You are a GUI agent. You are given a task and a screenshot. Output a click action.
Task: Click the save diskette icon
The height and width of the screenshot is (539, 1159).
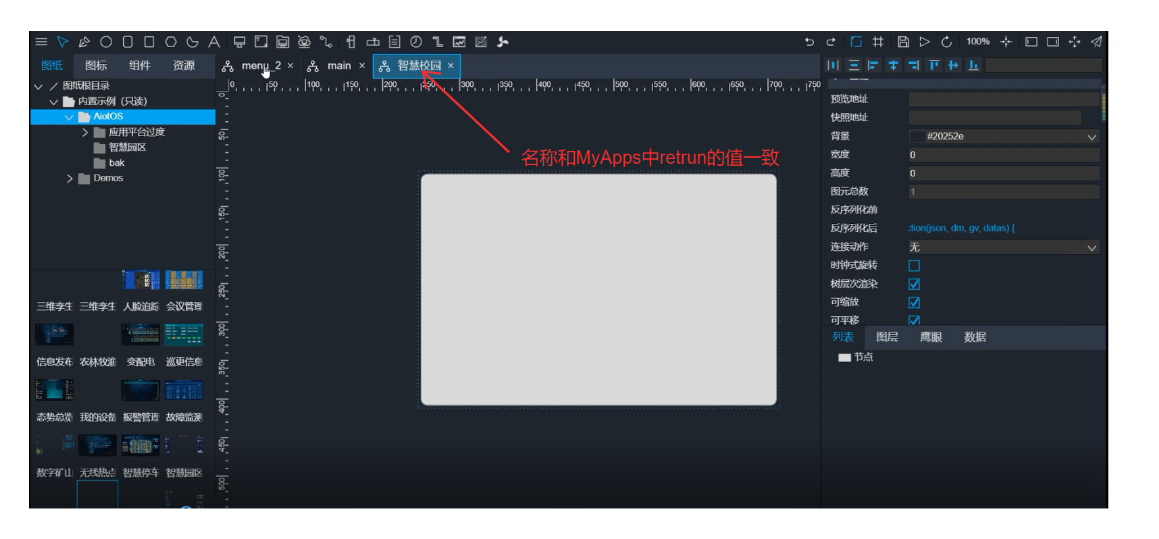click(903, 42)
